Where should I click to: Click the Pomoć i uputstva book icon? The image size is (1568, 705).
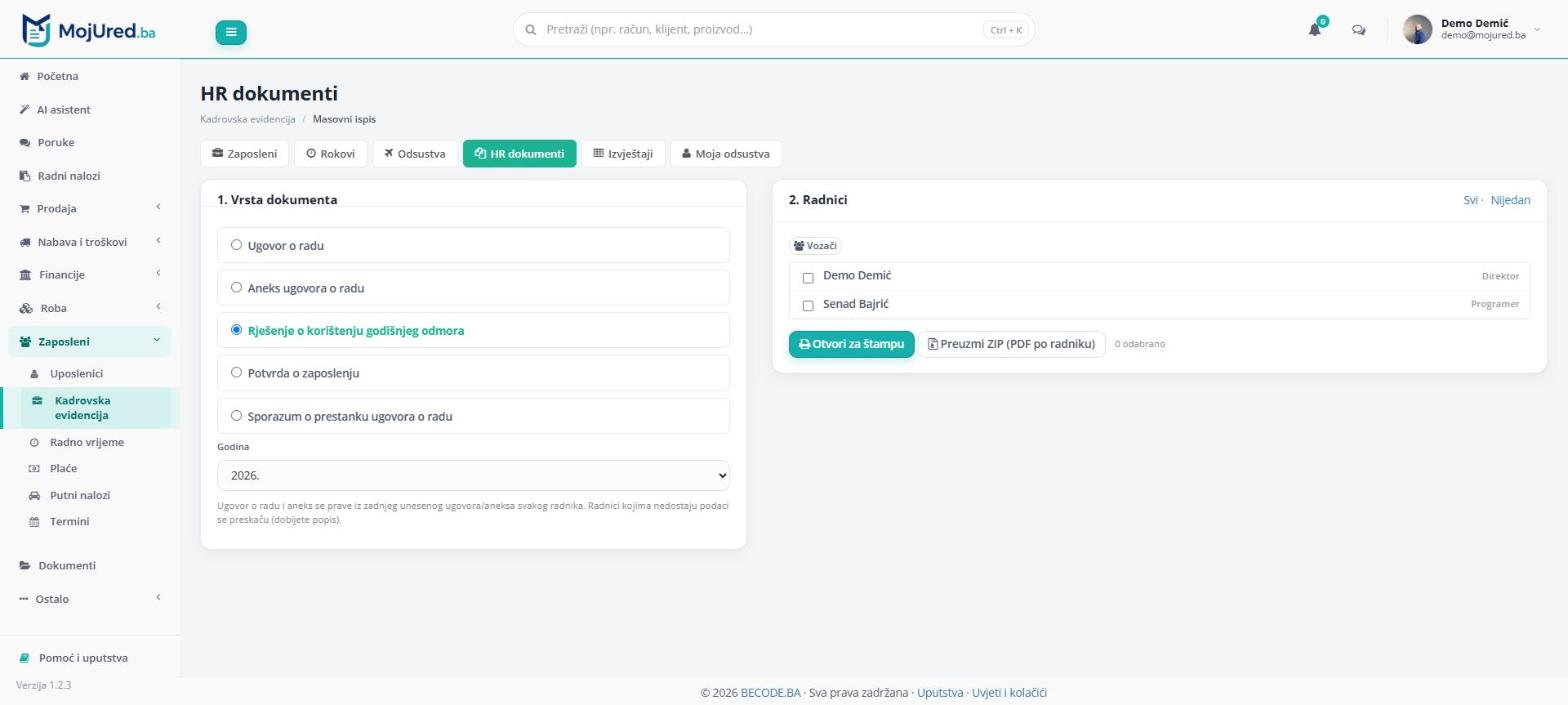tap(24, 658)
